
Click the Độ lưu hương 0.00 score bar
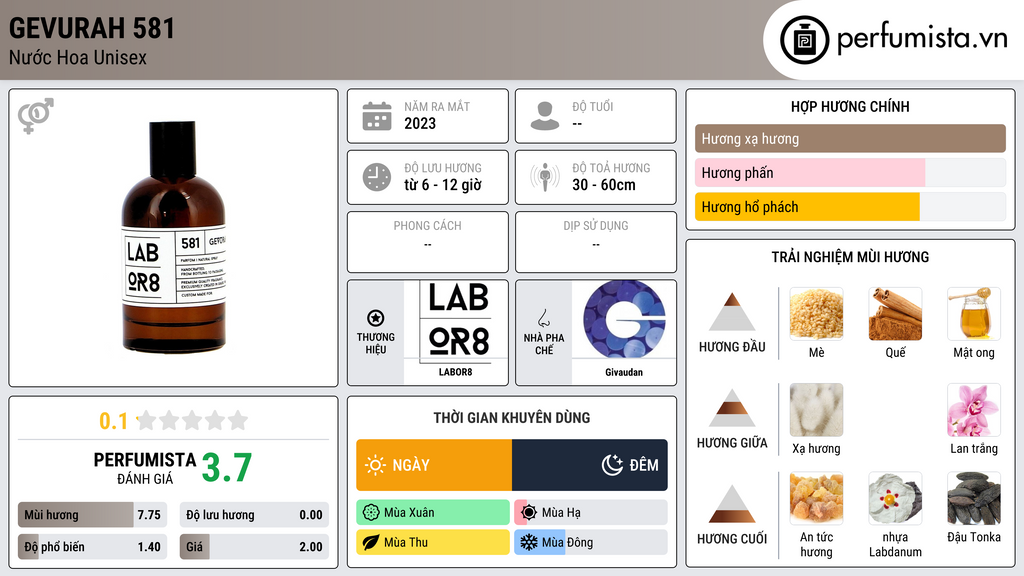tap(254, 515)
